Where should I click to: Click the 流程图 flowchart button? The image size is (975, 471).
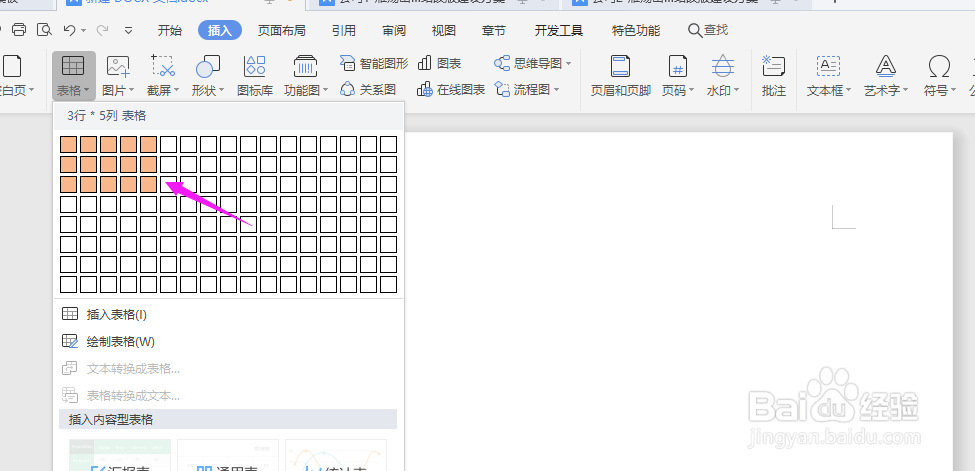tap(522, 90)
